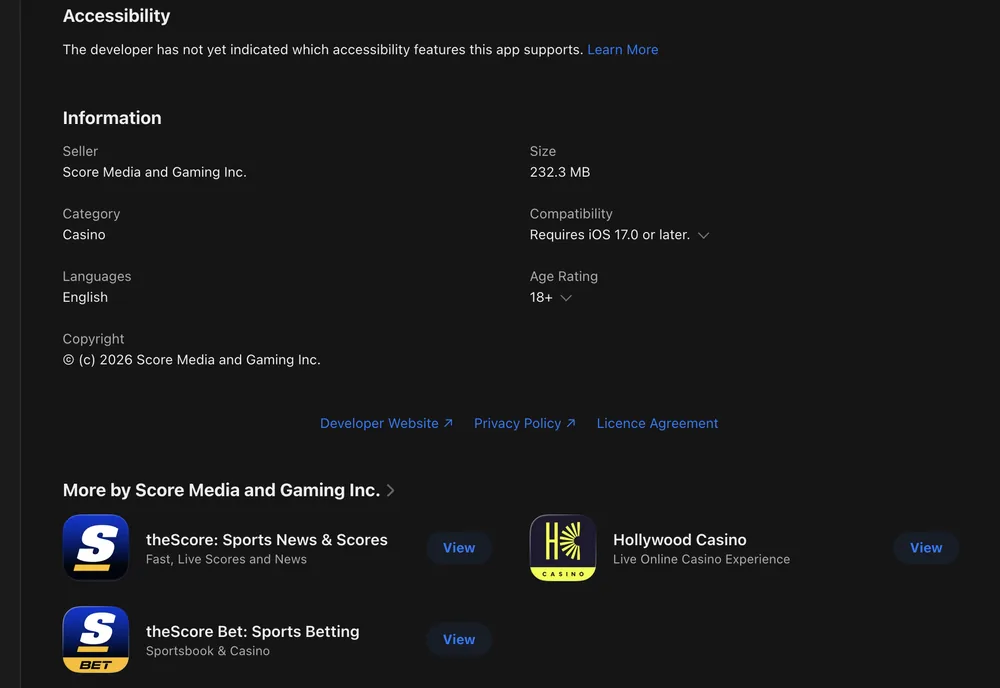The width and height of the screenshot is (1000, 688).
Task: Click the 2026 copyright notice text
Action: [x=191, y=360]
